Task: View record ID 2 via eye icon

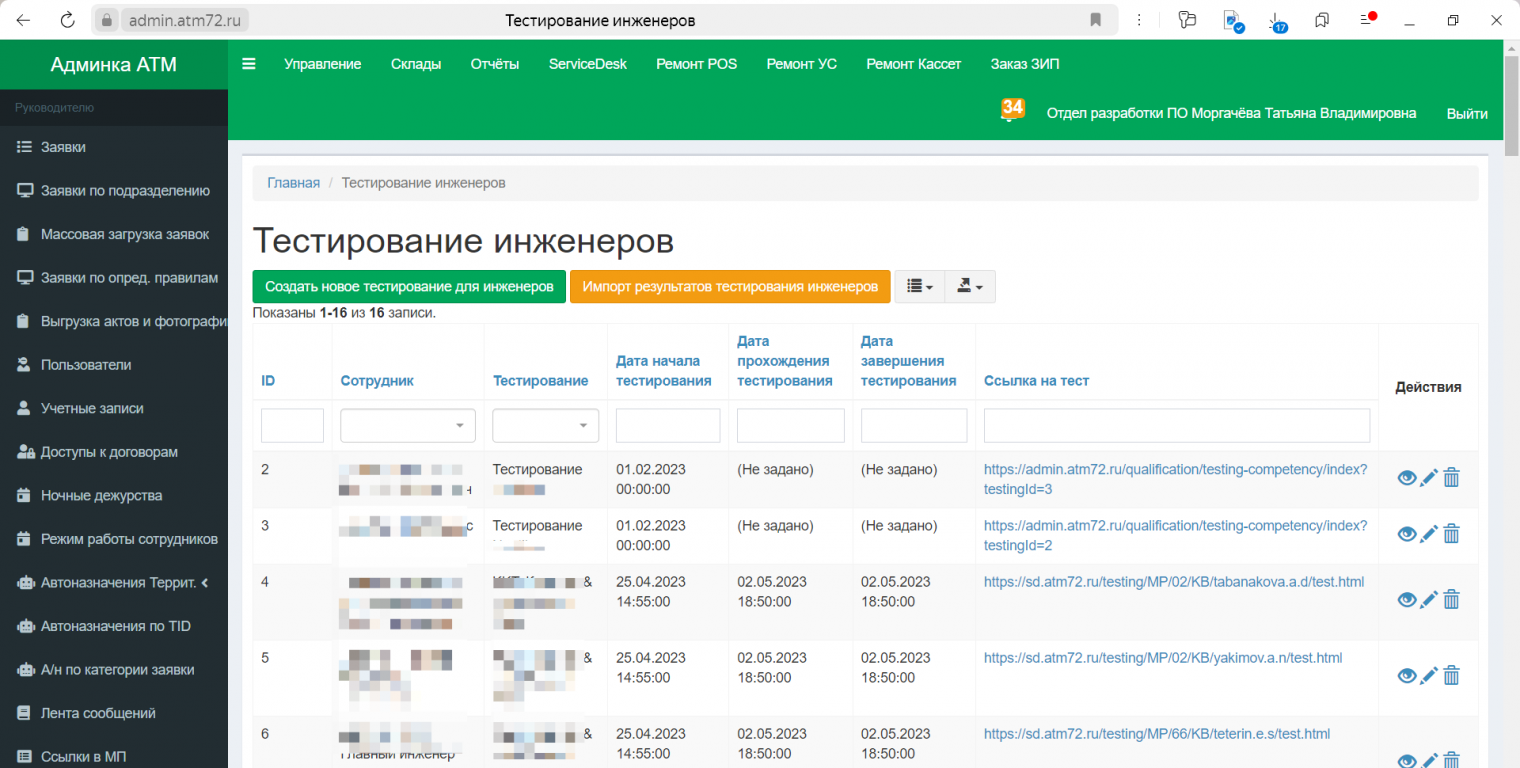Action: [x=1406, y=478]
